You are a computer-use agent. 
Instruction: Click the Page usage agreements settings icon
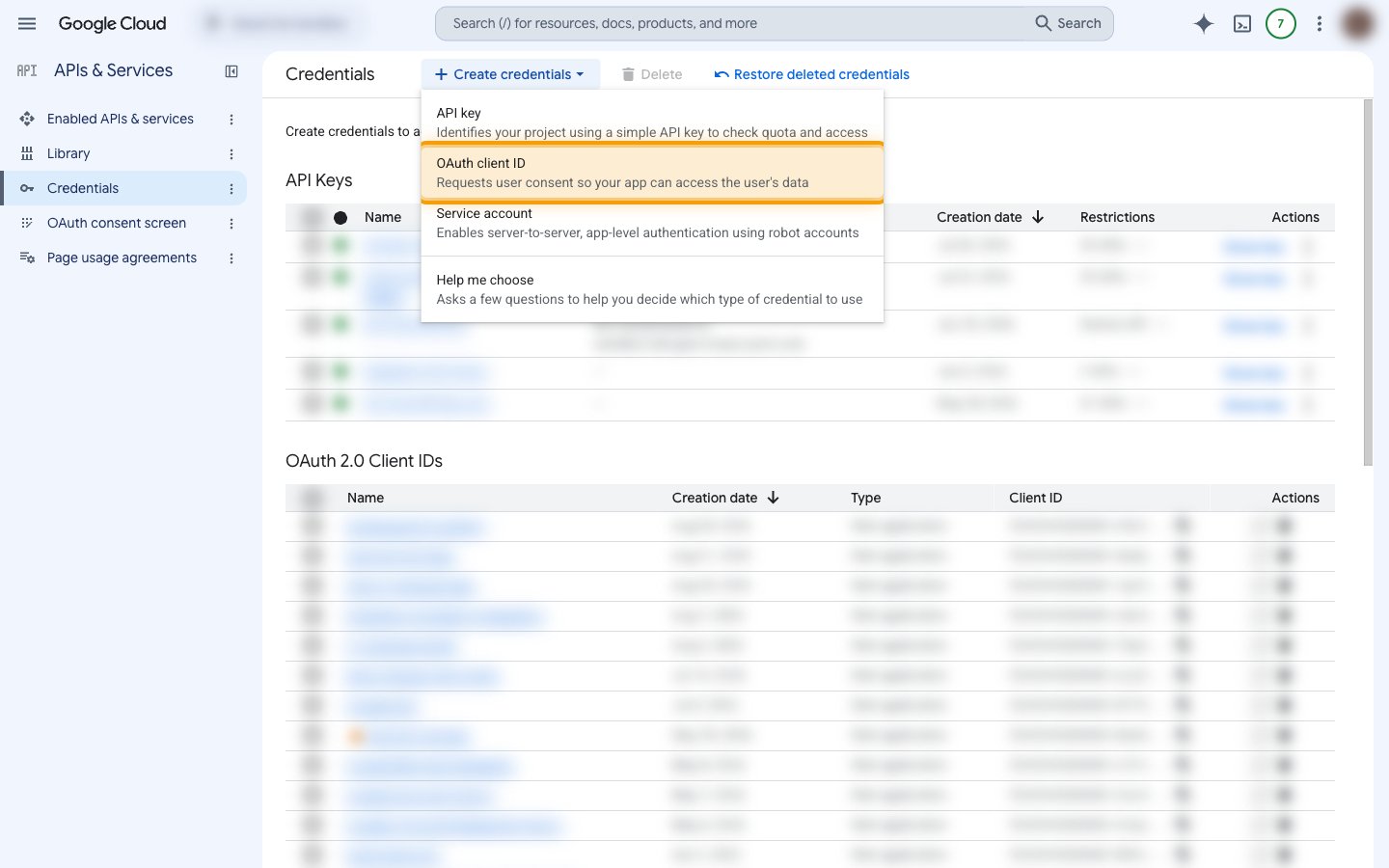(x=27, y=258)
